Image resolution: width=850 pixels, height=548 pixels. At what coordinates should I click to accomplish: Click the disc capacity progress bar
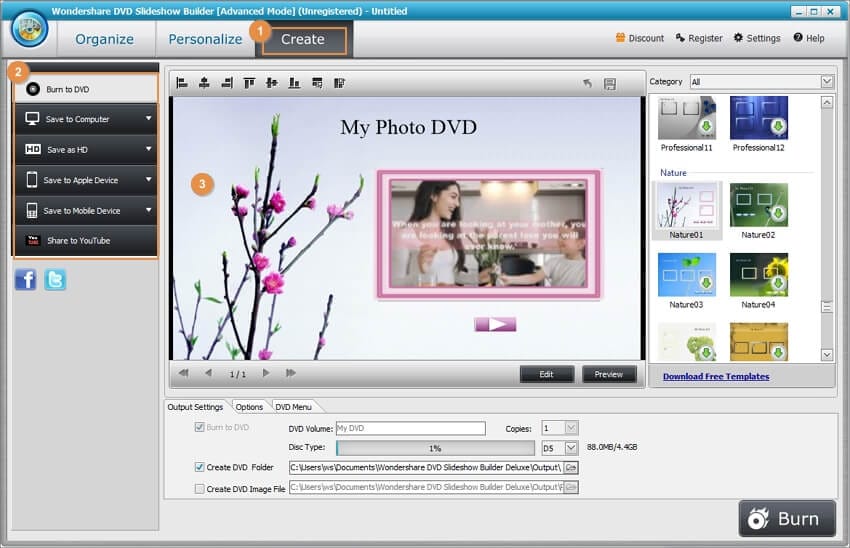[x=435, y=448]
